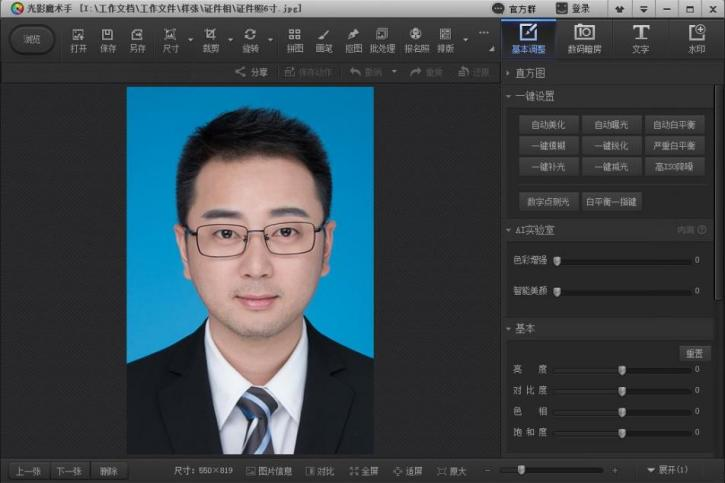Toggle 适屏 (Fit to screen) view
The image size is (725, 483).
408,470
